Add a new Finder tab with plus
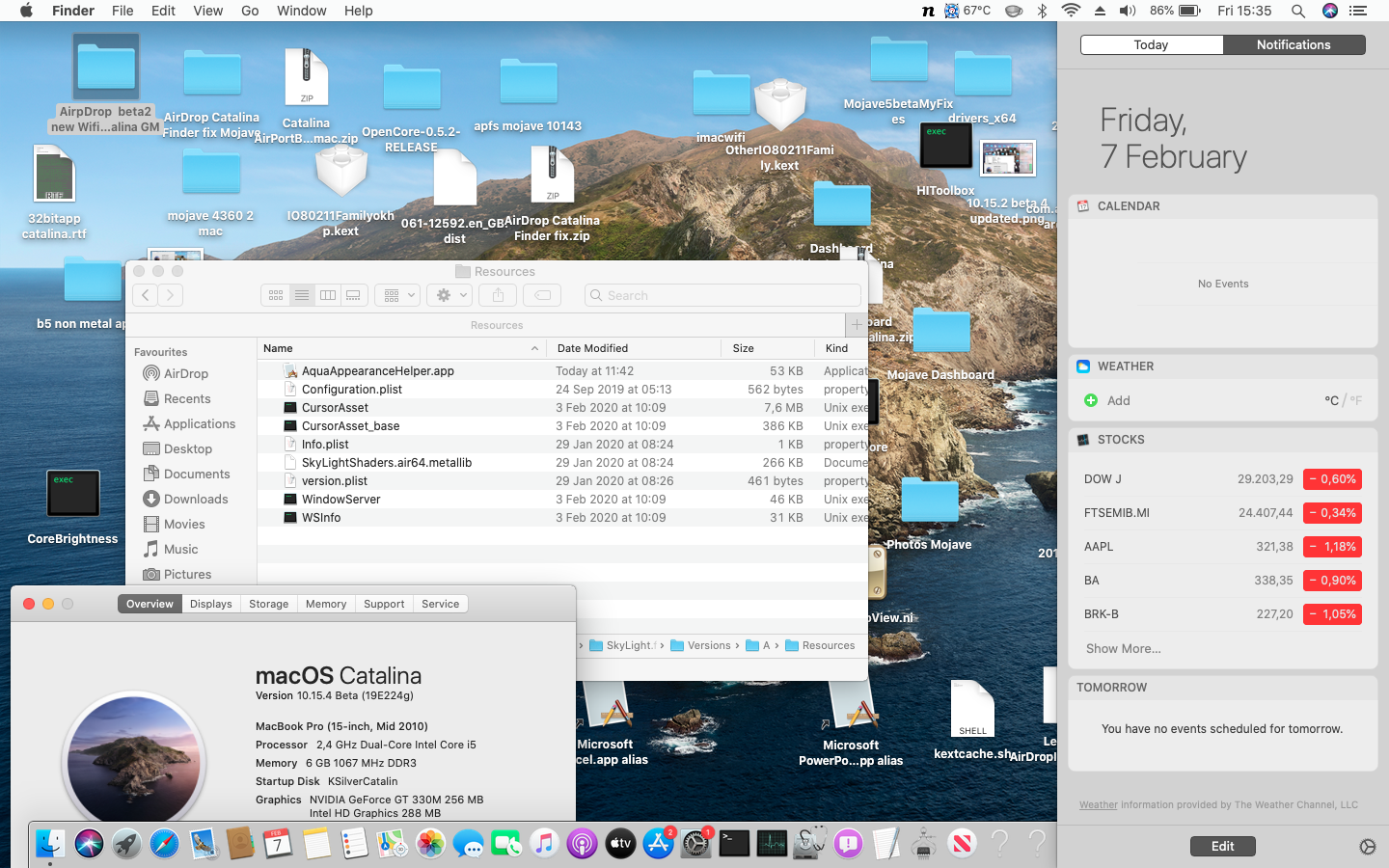The image size is (1389, 868). pos(857,325)
